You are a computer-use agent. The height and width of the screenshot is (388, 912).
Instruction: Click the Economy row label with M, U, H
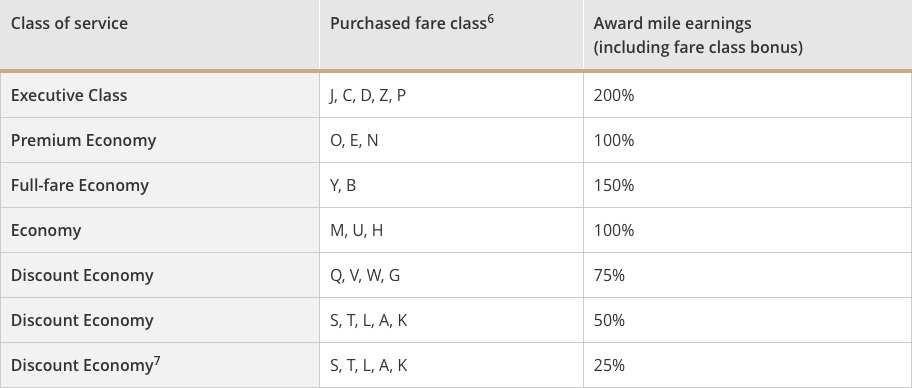click(46, 230)
